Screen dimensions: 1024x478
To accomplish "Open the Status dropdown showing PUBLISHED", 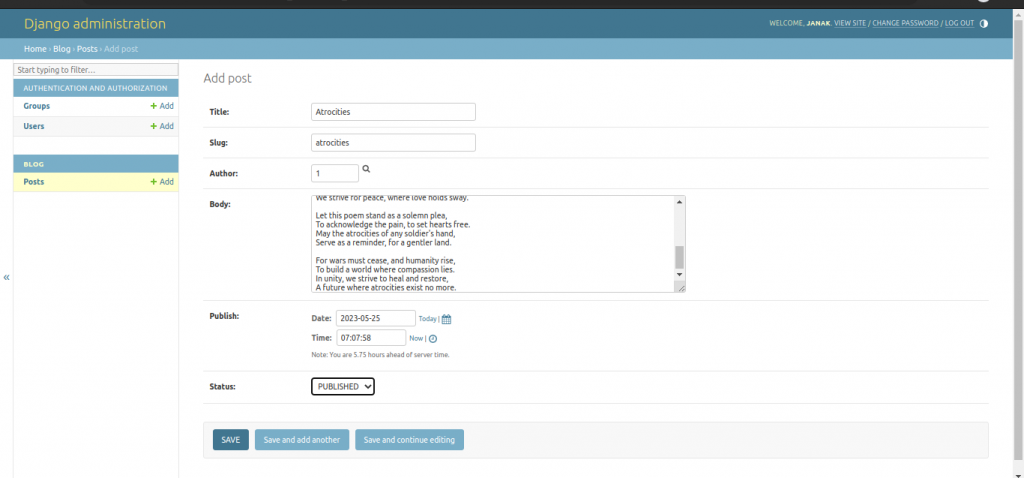I will [x=343, y=387].
